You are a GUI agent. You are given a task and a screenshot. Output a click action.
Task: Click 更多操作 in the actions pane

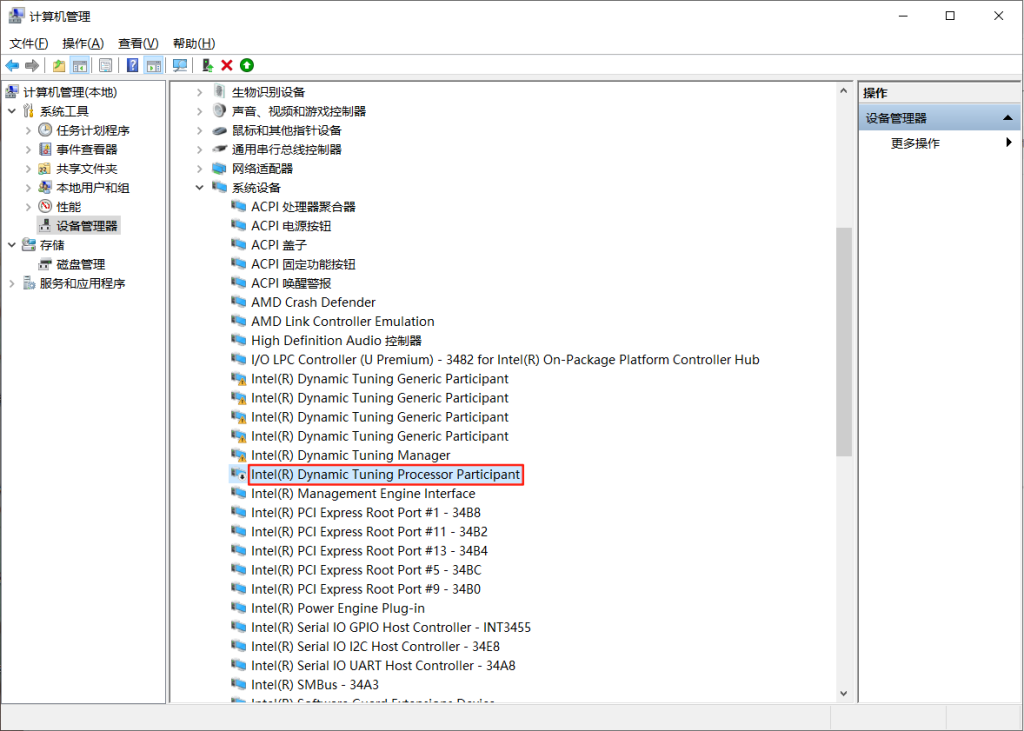[915, 144]
